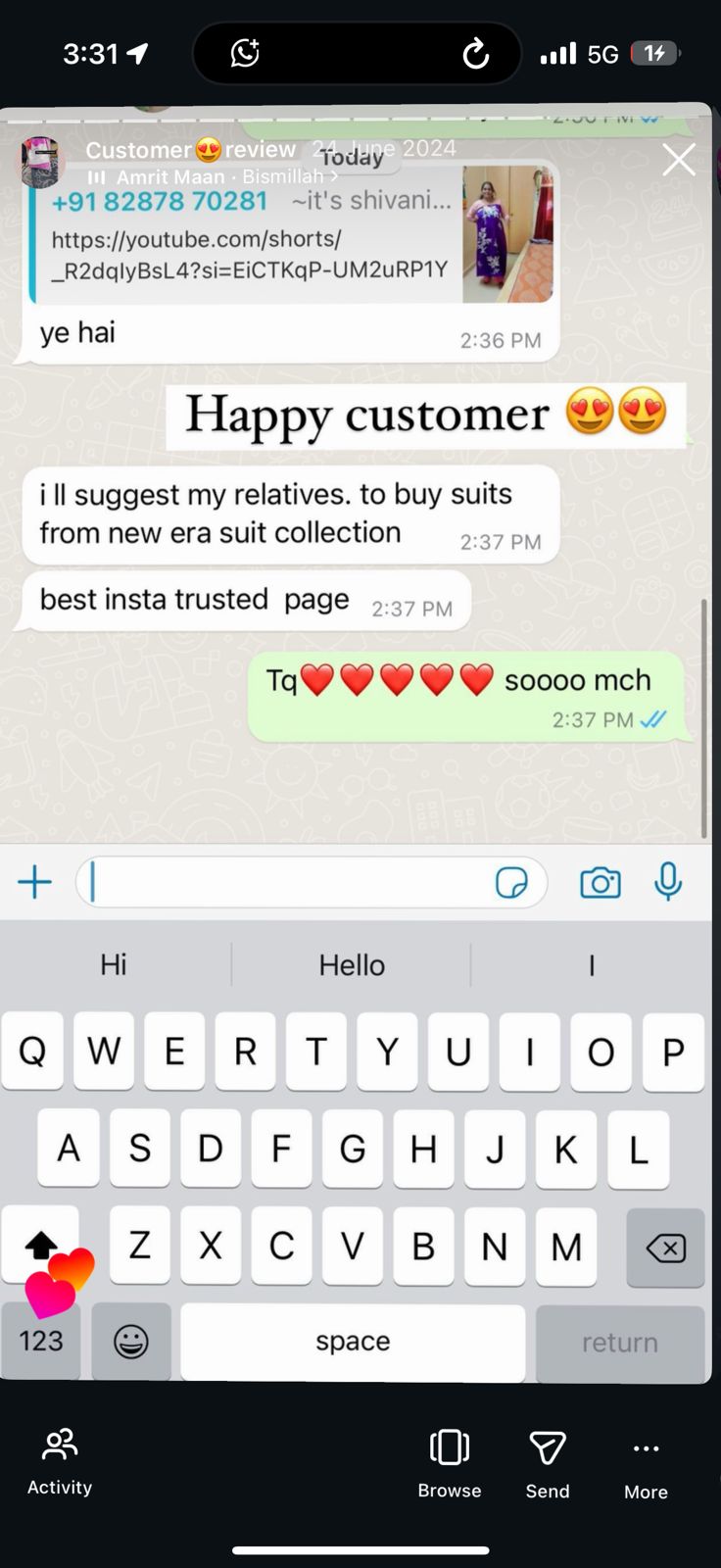
Task: Tap the microphone voice message icon
Action: 668,881
